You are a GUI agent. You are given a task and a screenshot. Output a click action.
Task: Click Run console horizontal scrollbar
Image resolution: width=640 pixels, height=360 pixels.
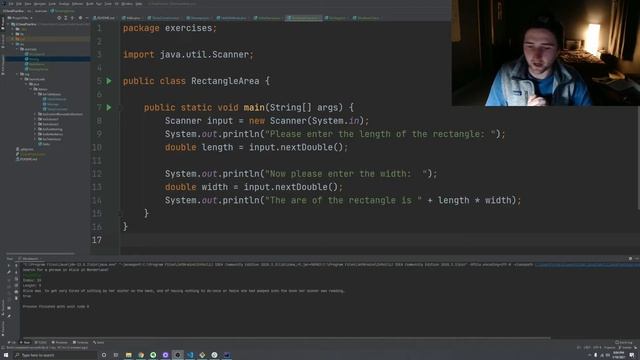tap(286, 338)
